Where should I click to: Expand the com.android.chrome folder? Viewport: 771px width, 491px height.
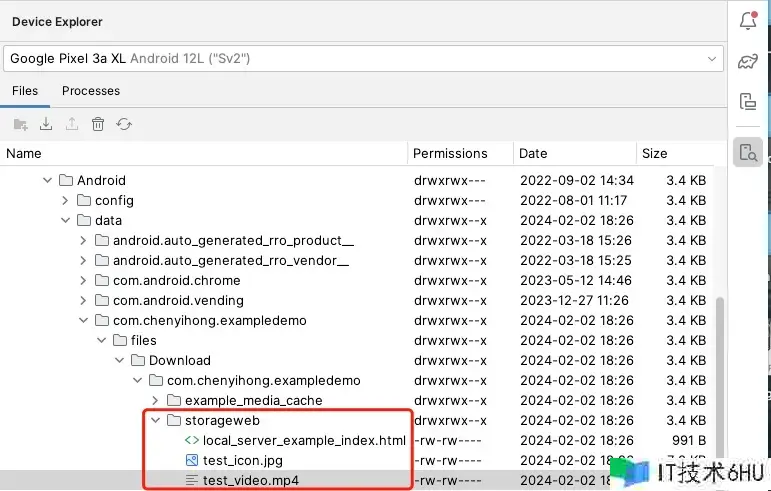83,281
